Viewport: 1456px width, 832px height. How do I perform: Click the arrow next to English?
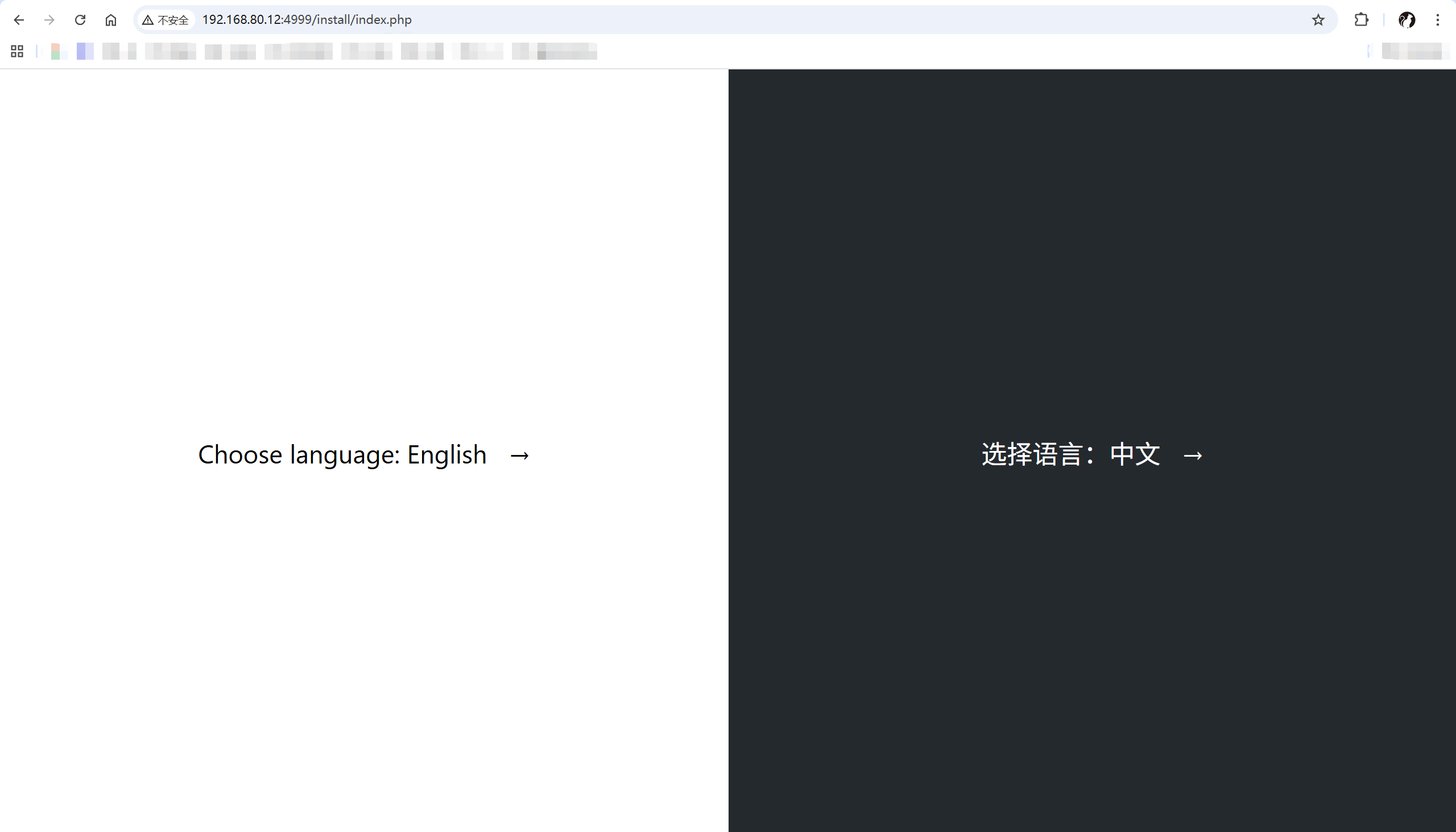[x=519, y=456]
